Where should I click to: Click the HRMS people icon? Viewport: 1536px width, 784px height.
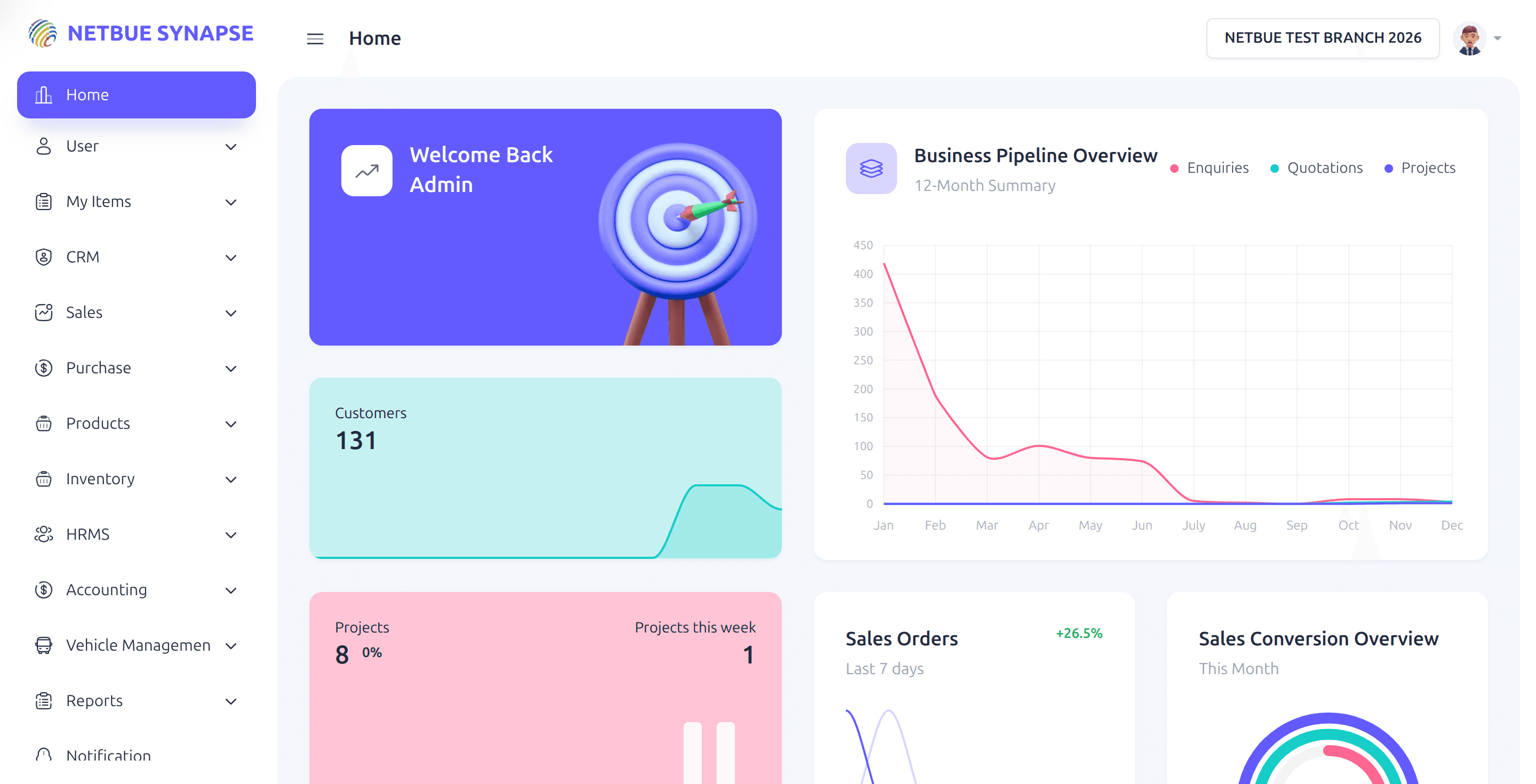click(x=44, y=534)
